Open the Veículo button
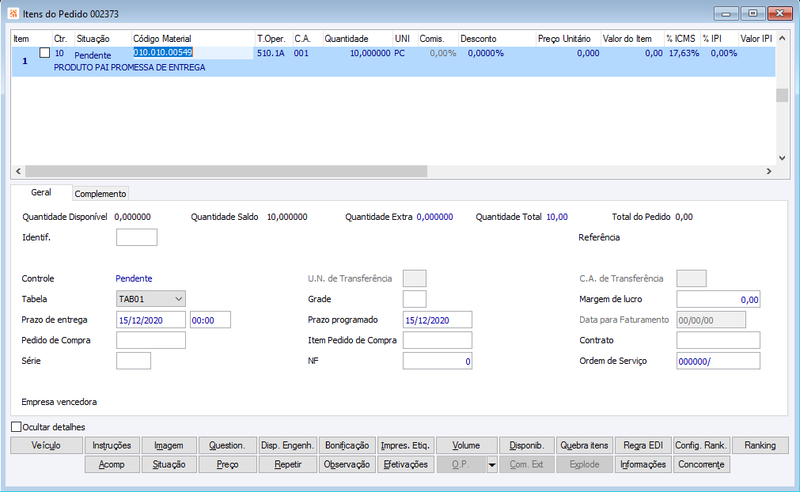The image size is (800, 492). [x=46, y=446]
